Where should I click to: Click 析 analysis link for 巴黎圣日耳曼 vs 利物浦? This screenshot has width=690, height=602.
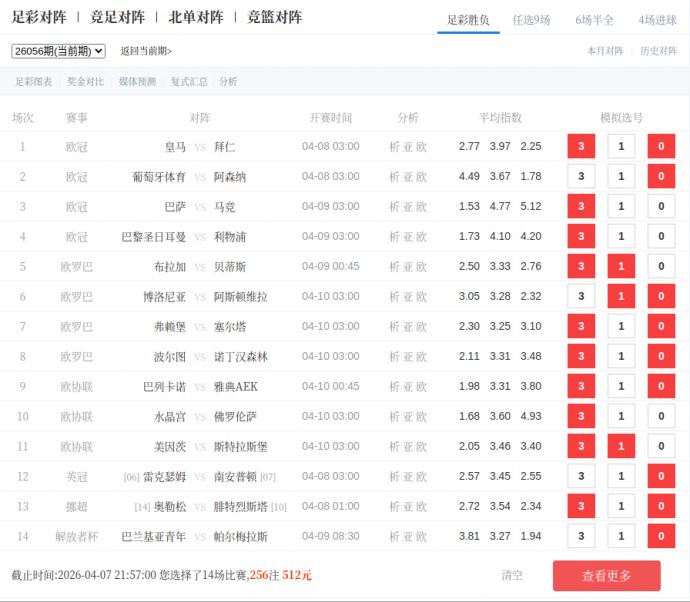(394, 237)
